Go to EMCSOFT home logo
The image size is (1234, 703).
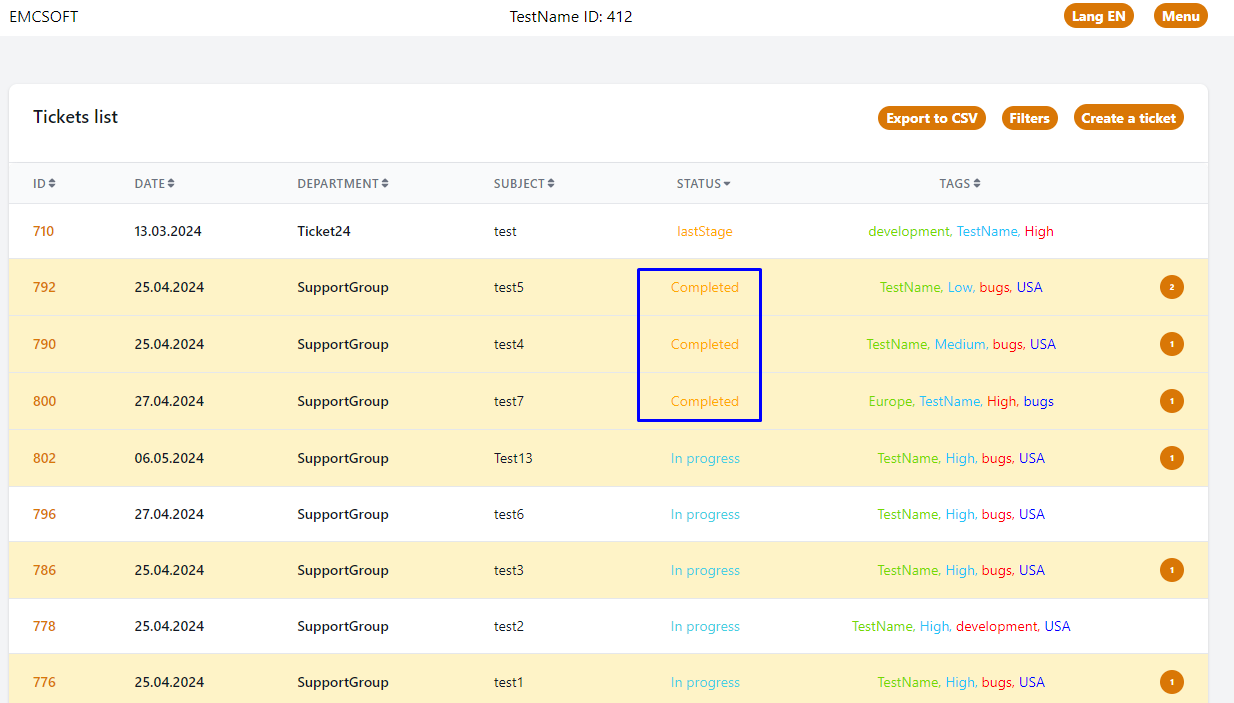coord(43,17)
